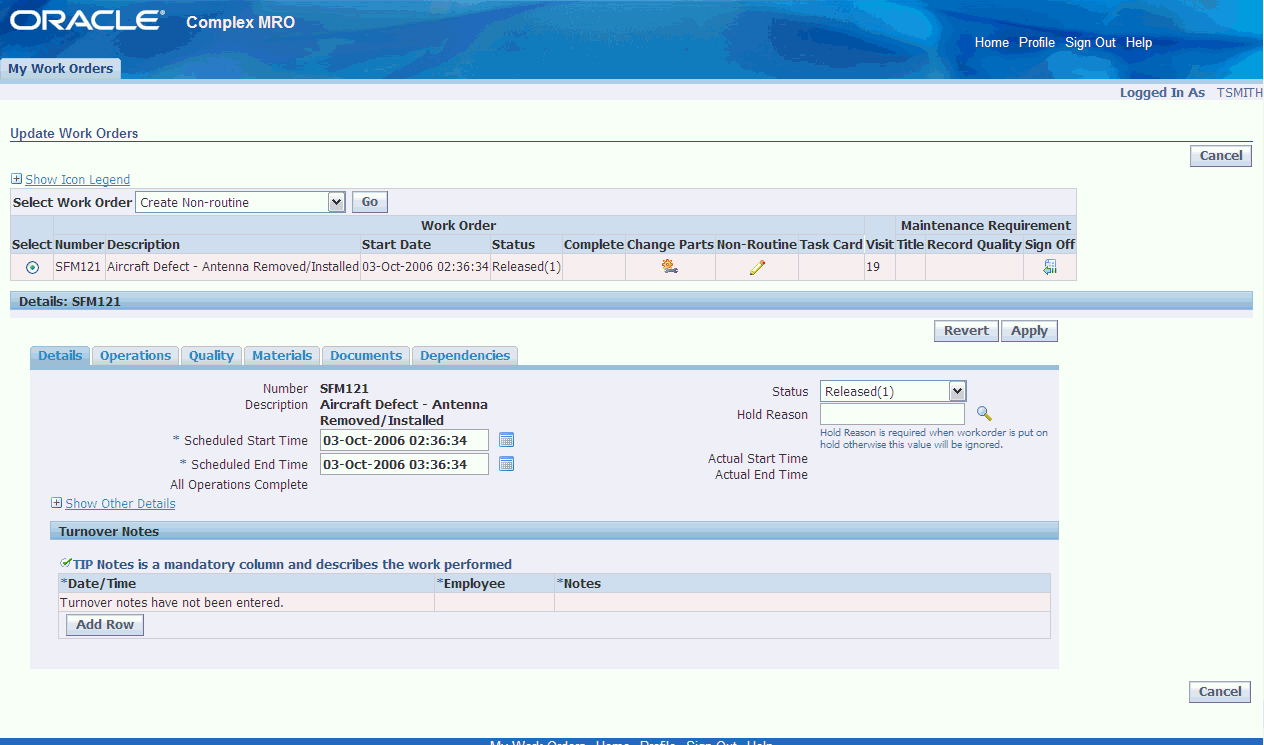The width and height of the screenshot is (1264, 745).
Task: Click the Scheduled Start Time input field
Action: point(404,440)
